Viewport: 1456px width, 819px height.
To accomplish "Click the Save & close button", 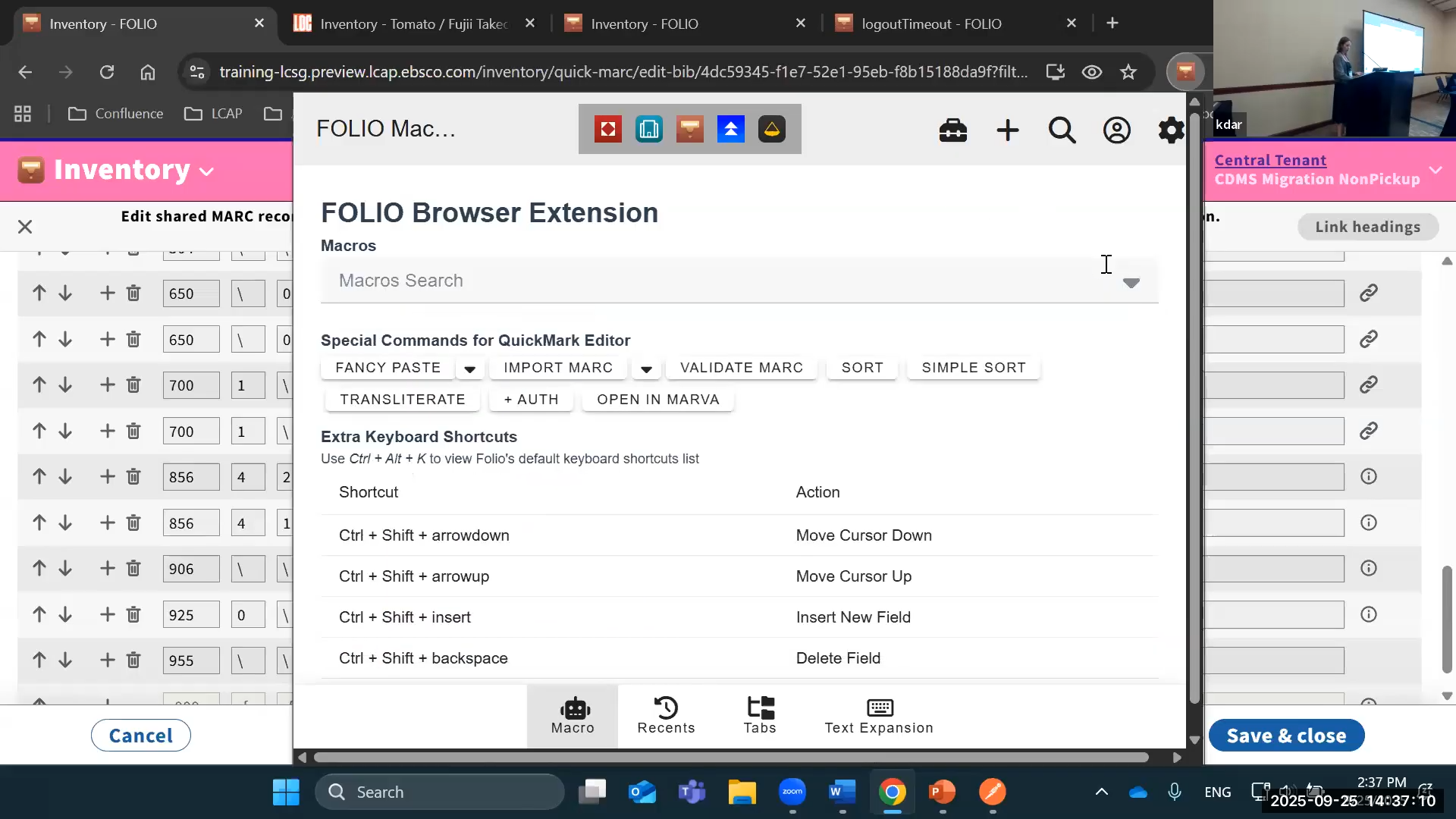I will point(1286,736).
